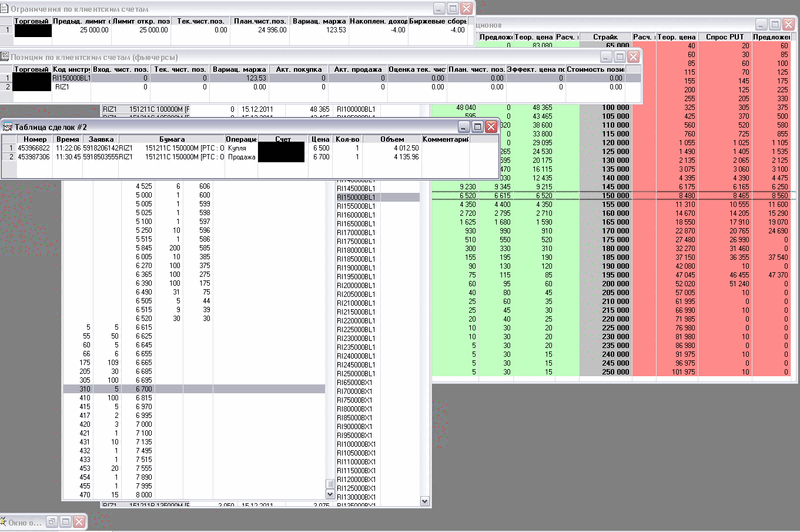
Task: Click the order book scrollbar down arrow
Action: pos(330,494)
